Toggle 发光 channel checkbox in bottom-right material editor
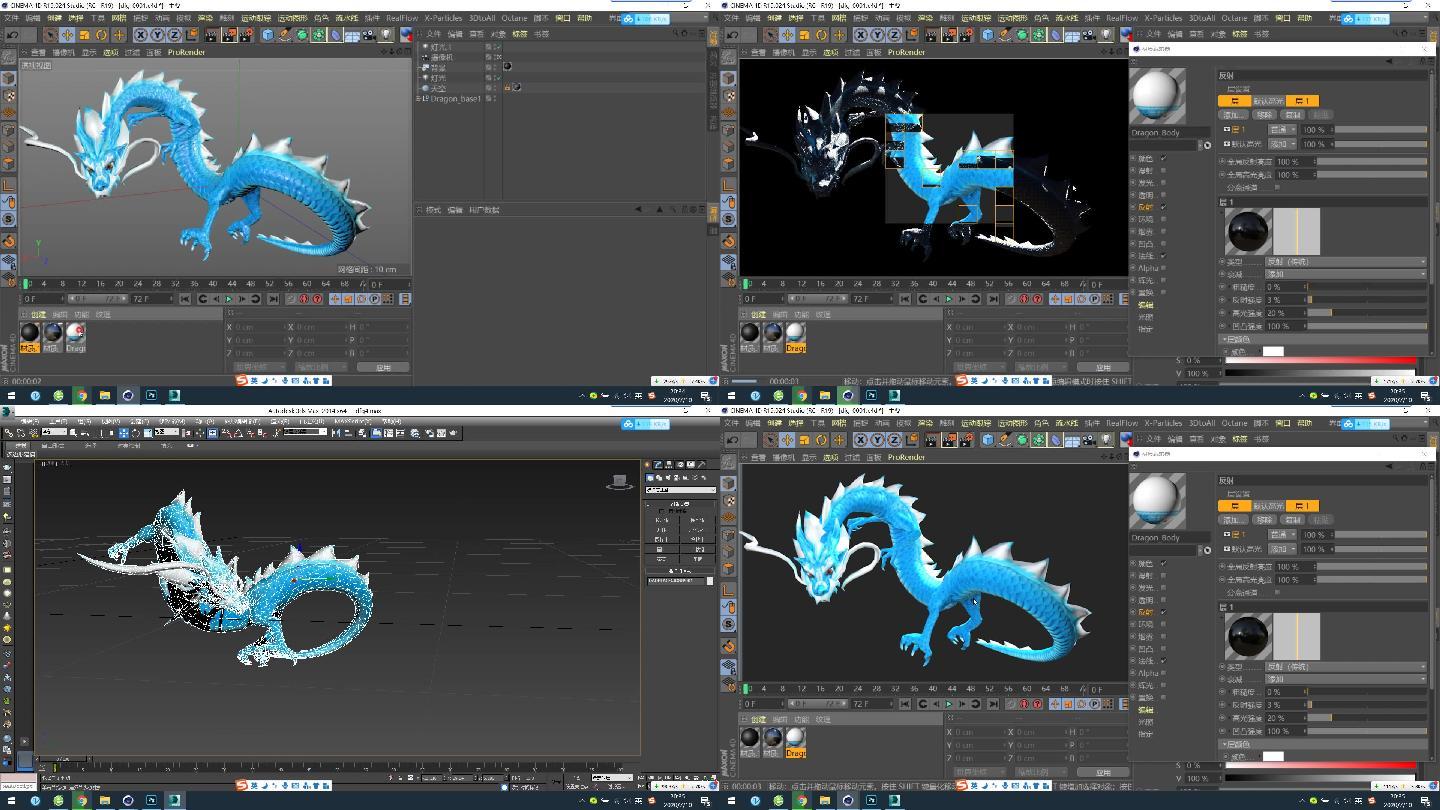 pyautogui.click(x=1163, y=587)
